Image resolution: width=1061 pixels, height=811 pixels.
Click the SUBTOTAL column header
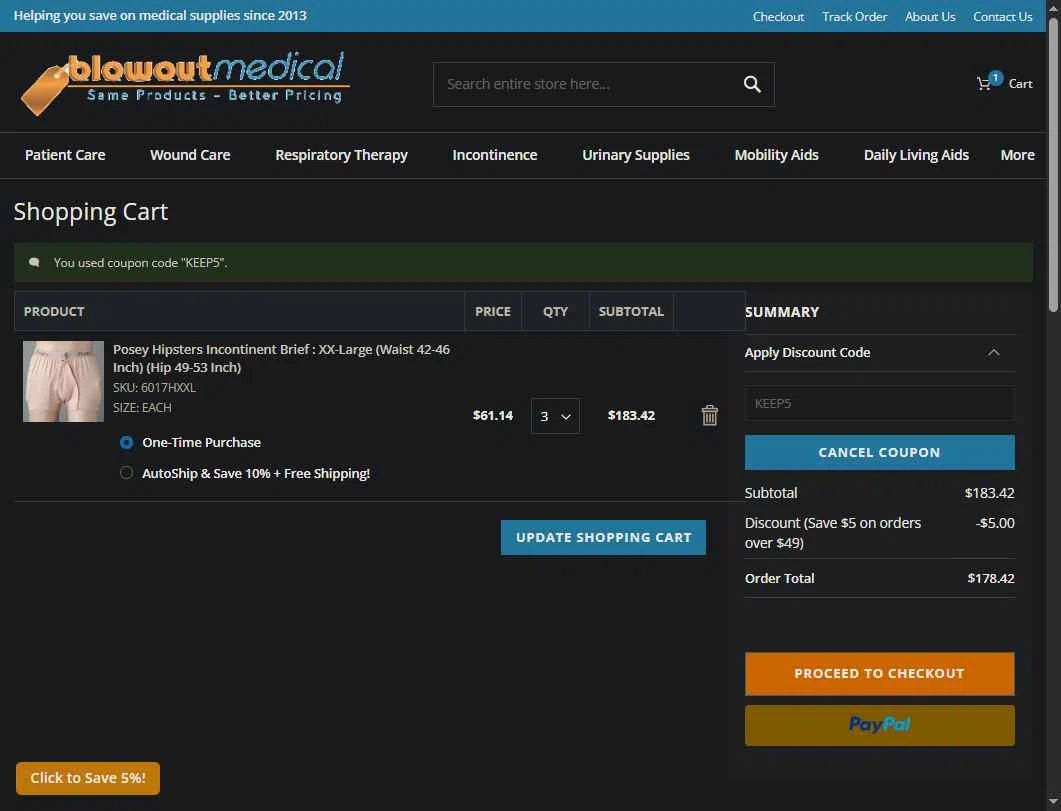coord(631,312)
